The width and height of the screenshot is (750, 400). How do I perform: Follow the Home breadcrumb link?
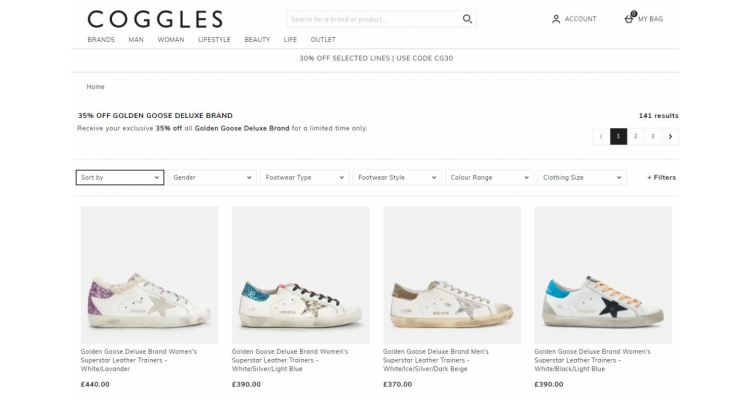click(95, 87)
